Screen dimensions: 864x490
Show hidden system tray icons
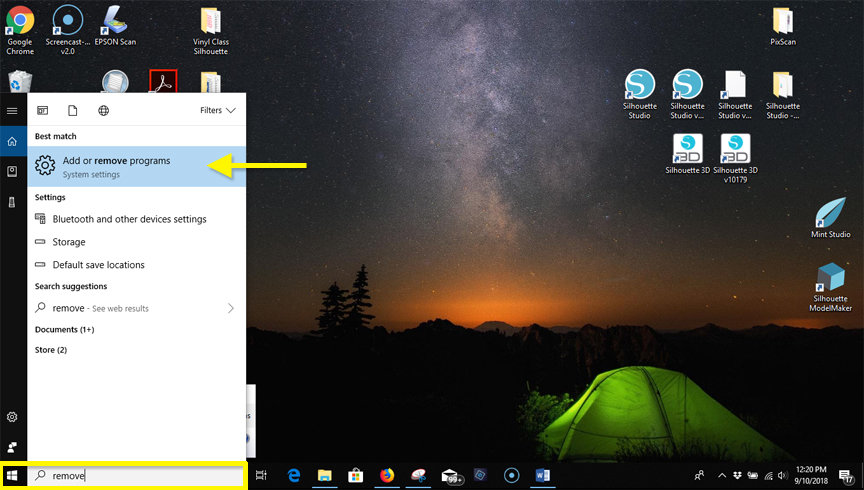tap(722, 476)
